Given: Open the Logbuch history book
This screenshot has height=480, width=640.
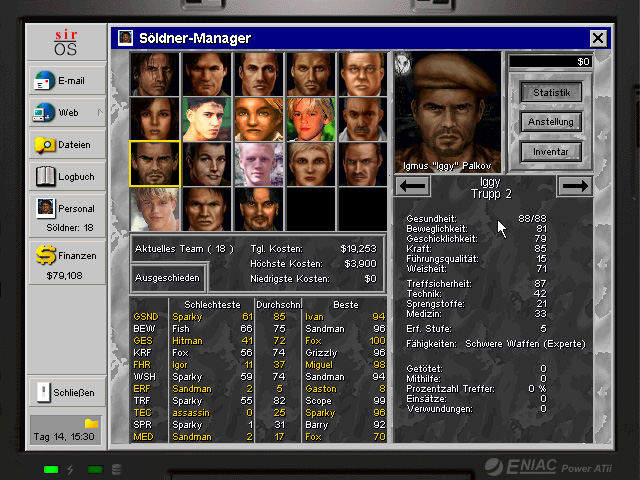Looking at the screenshot, I should click(66, 177).
